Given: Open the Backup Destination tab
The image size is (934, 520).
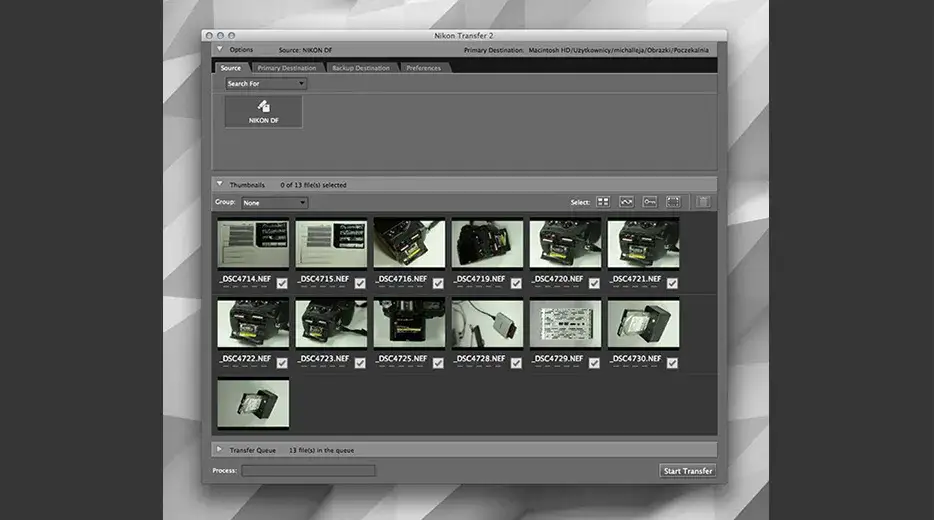Looking at the screenshot, I should [361, 68].
